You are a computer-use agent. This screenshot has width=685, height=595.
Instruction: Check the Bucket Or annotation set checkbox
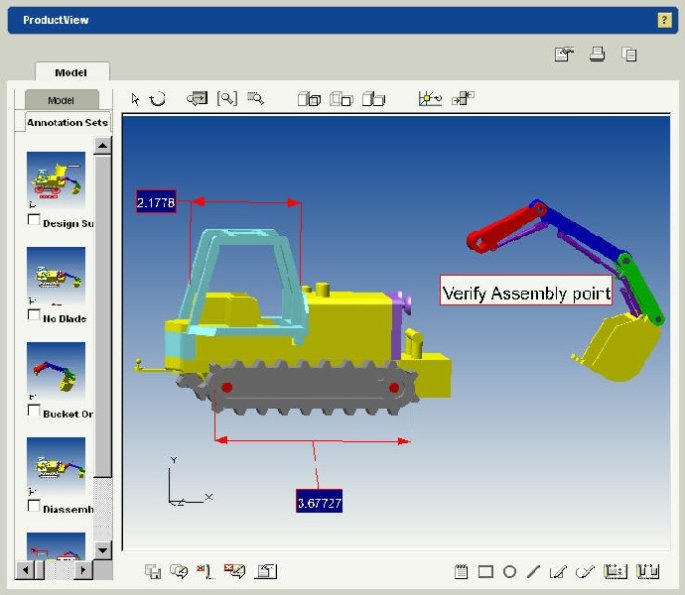(x=34, y=410)
